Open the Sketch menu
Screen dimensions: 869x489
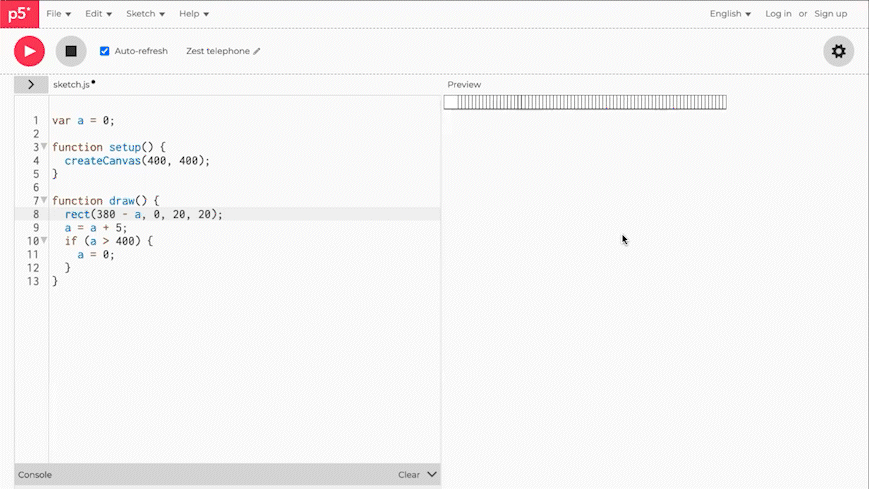145,14
